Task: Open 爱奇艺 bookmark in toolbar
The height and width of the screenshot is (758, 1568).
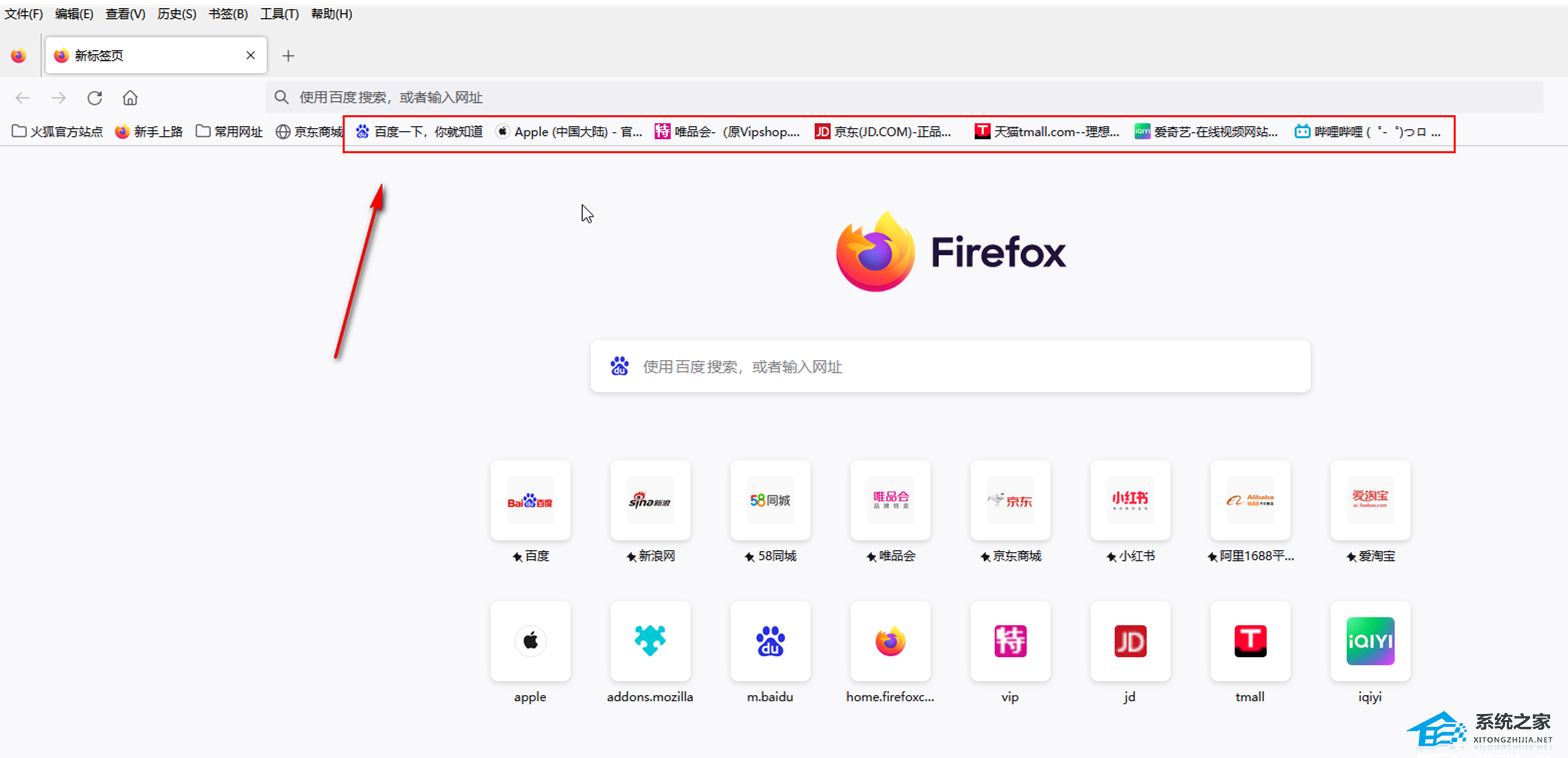Action: coord(1206,131)
